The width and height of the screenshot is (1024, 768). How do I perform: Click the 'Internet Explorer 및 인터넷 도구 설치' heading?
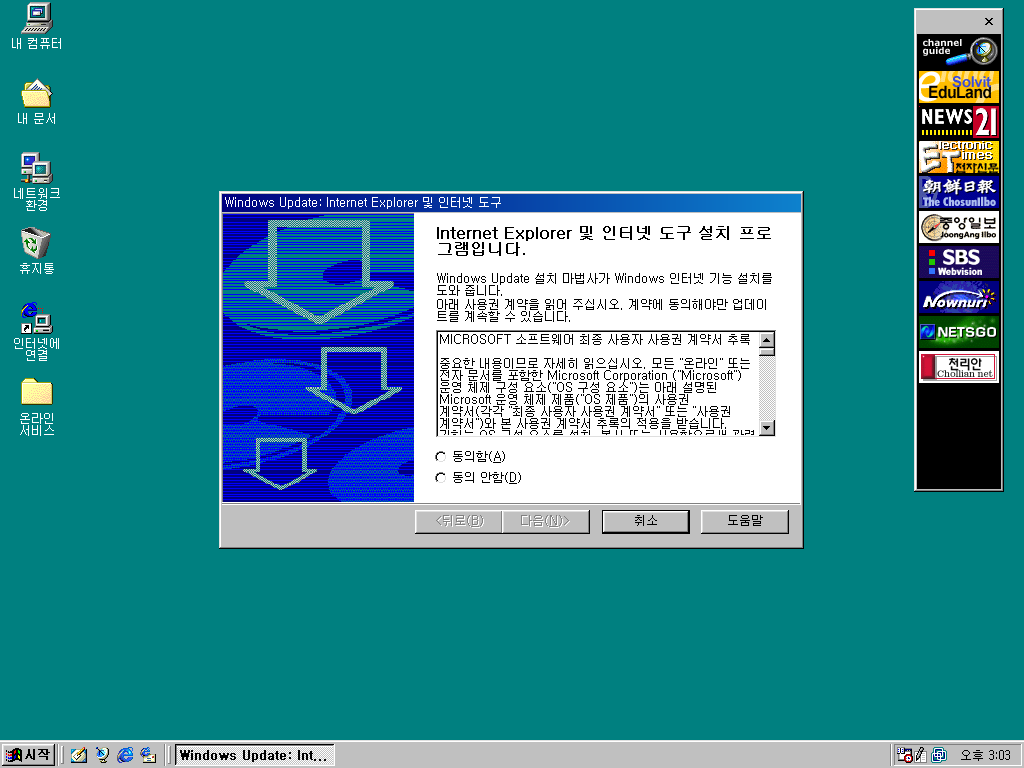(603, 240)
